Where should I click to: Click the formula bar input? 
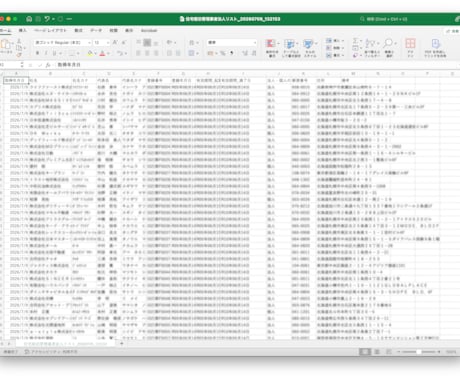(x=257, y=65)
